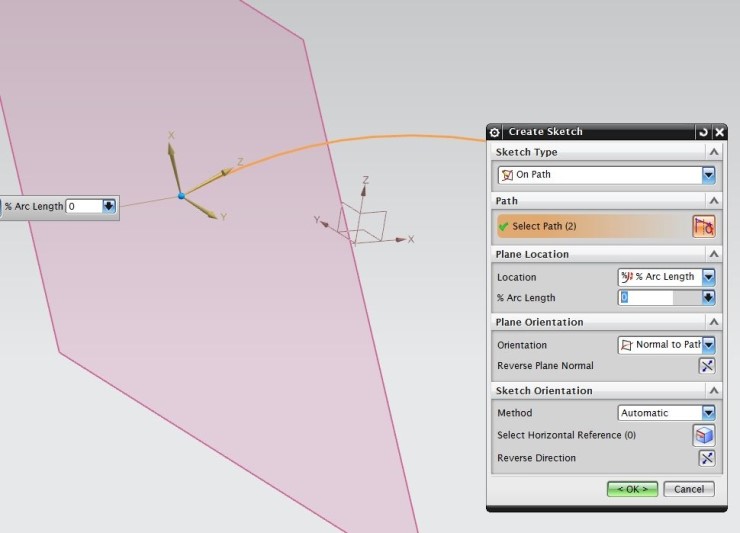Open the Orientation Normal to Path dropdown

coord(708,345)
